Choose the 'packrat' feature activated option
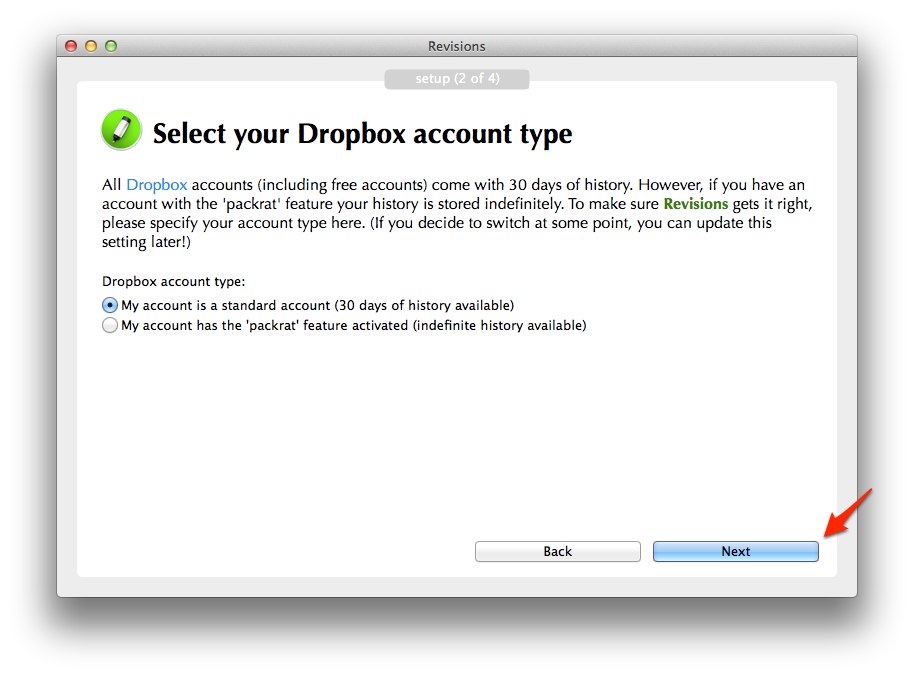 (110, 325)
